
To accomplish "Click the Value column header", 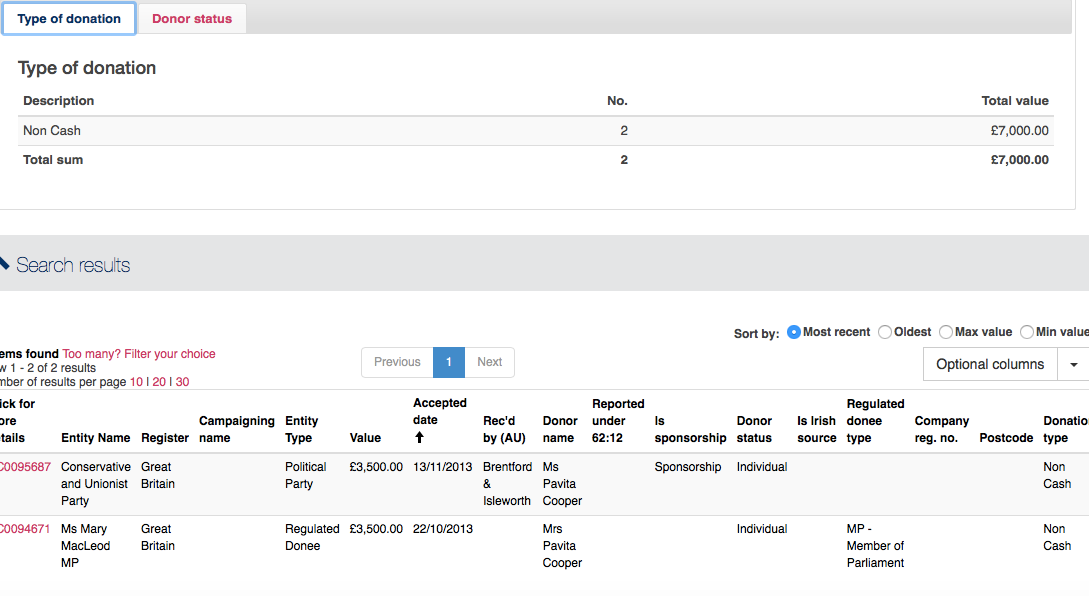I will click(365, 438).
